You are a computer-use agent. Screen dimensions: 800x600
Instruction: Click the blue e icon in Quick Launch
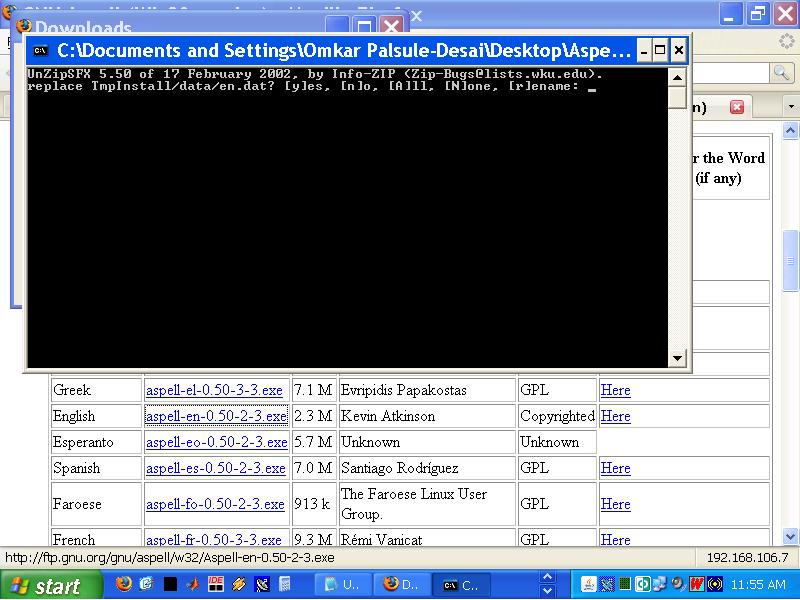[x=146, y=584]
